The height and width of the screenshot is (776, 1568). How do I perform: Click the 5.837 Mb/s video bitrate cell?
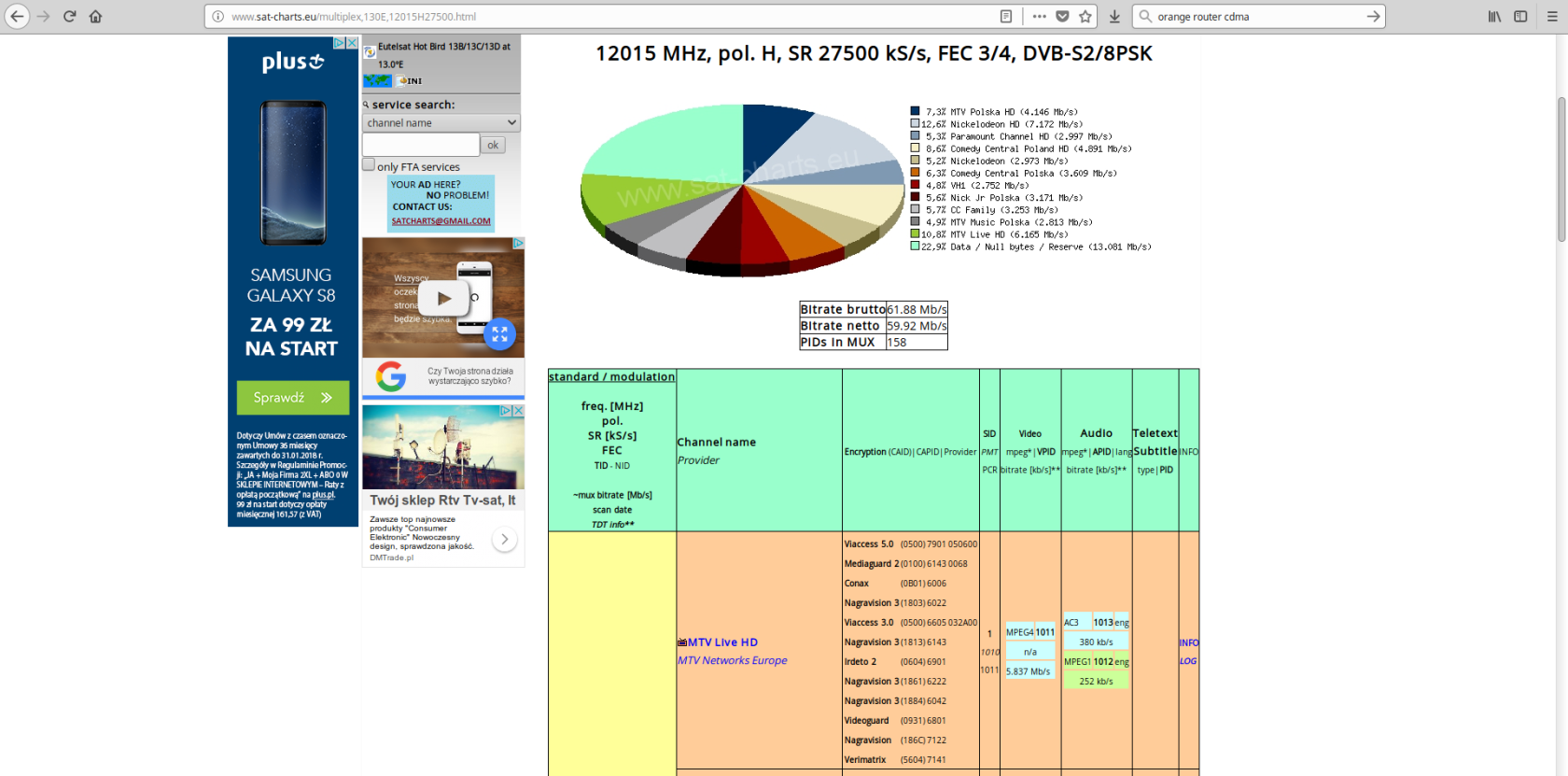pos(1029,671)
